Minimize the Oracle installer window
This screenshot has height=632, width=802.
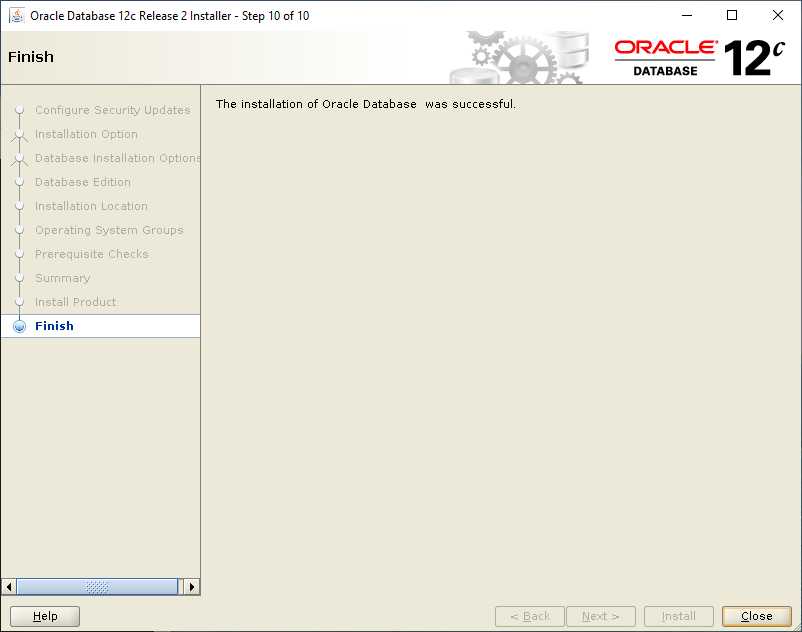[687, 15]
